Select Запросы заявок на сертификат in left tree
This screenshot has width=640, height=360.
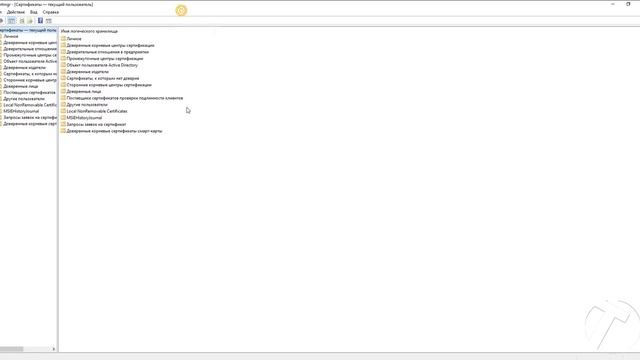click(x=30, y=117)
